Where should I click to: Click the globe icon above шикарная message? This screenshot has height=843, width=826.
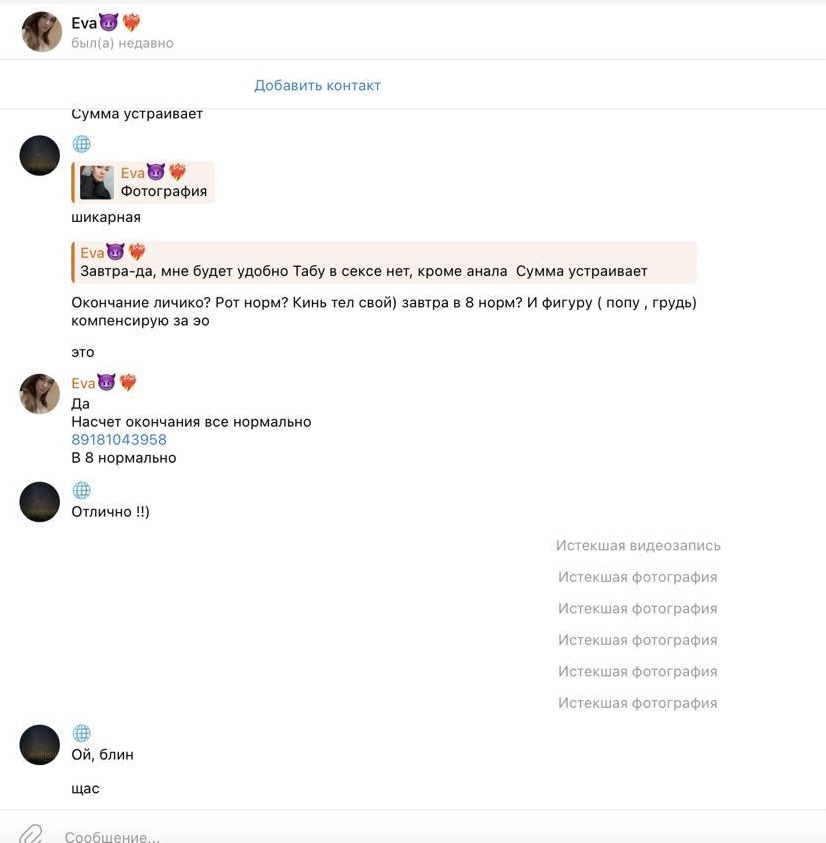pos(81,144)
